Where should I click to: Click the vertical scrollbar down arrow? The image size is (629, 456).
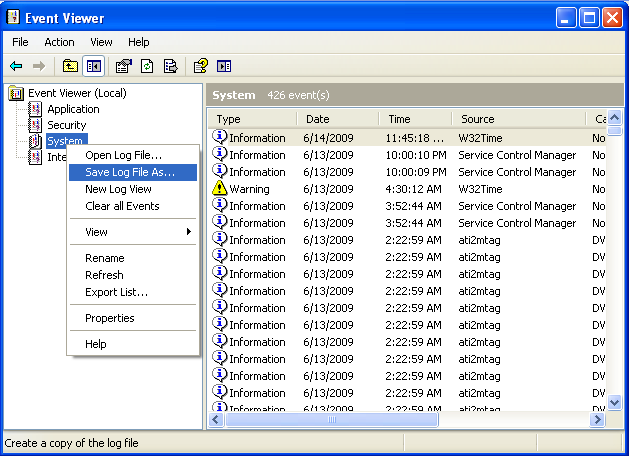tap(615, 402)
